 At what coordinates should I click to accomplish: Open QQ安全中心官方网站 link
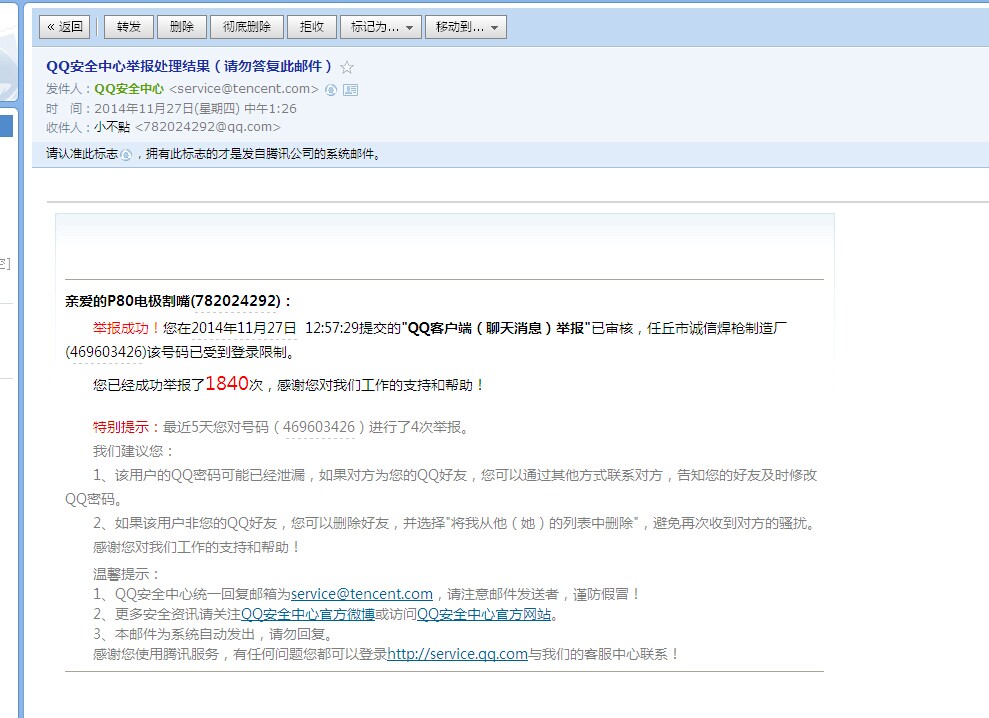click(484, 614)
